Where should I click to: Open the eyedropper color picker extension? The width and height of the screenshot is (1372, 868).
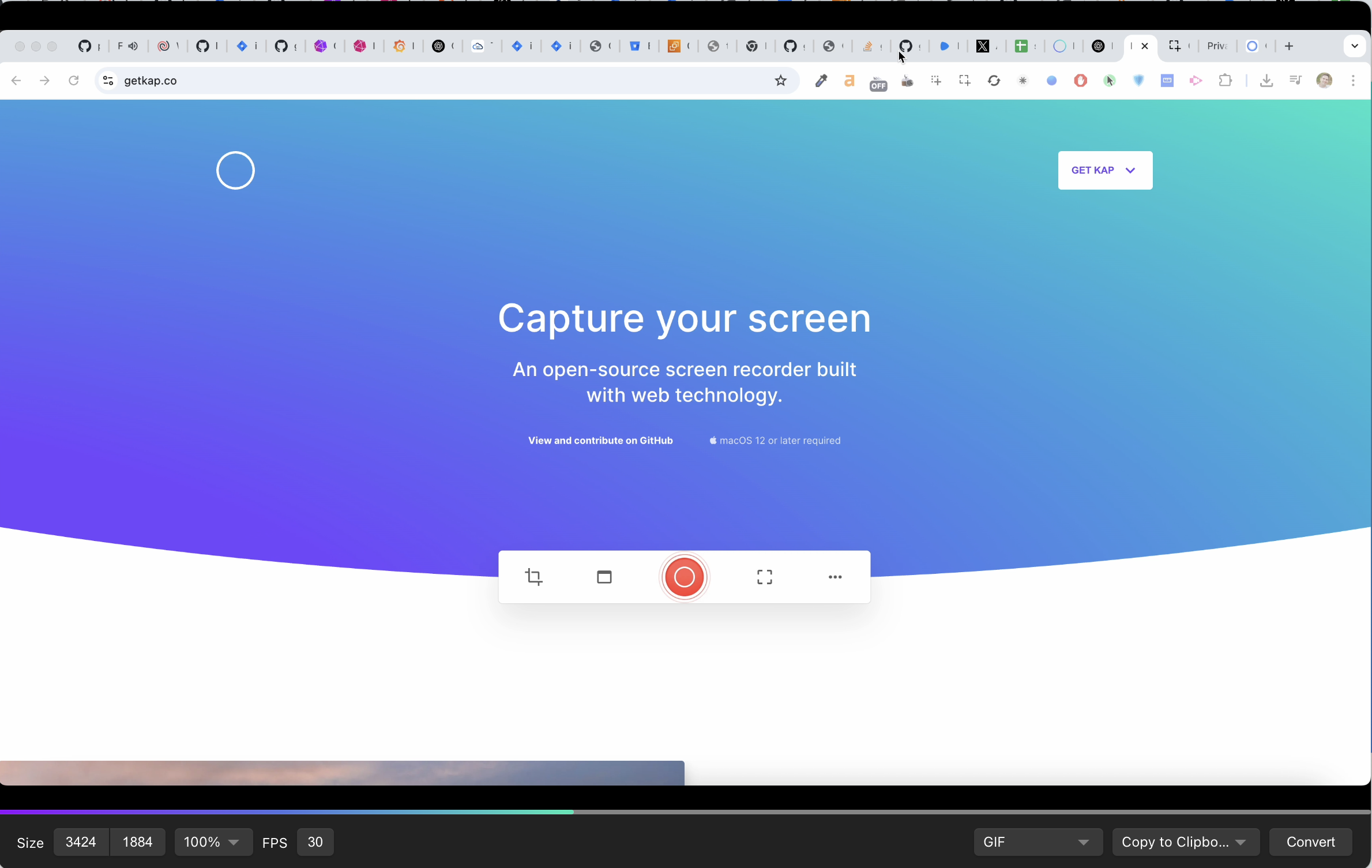[x=821, y=81]
